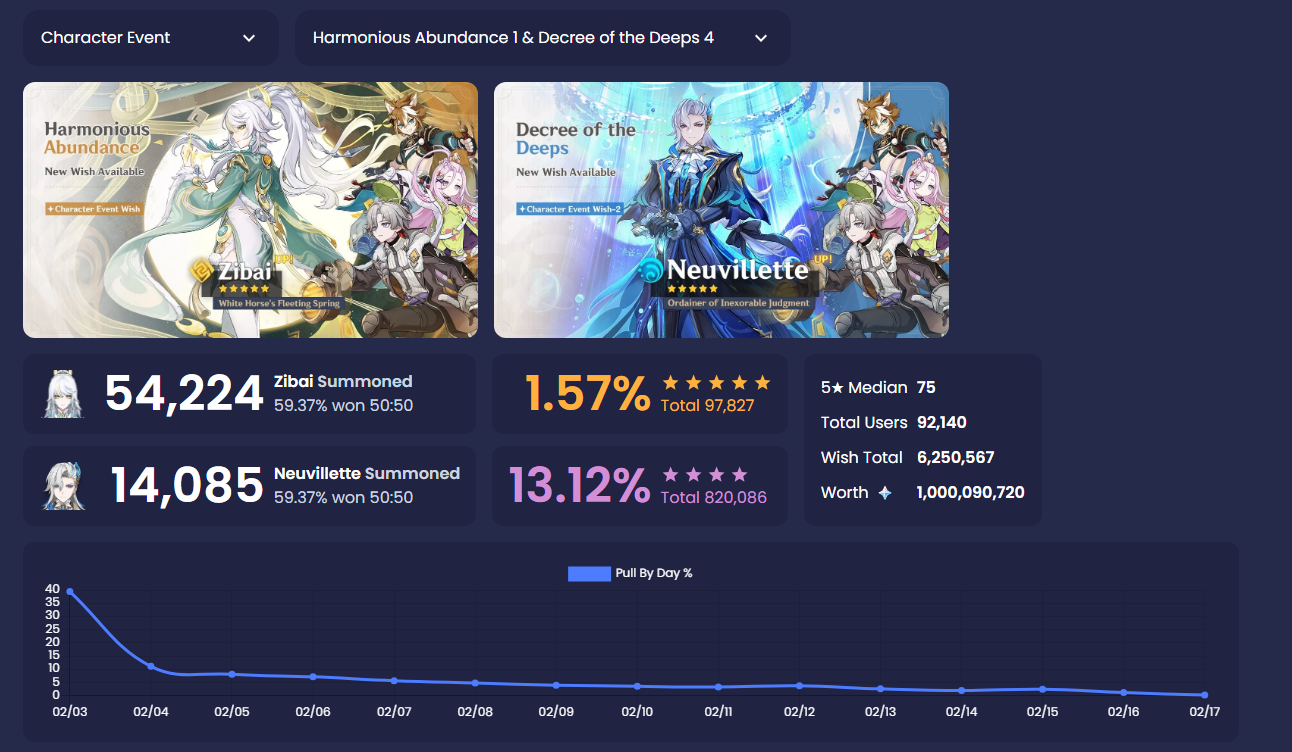
Task: Click the "Total 97,827" five-star total
Action: tap(708, 405)
